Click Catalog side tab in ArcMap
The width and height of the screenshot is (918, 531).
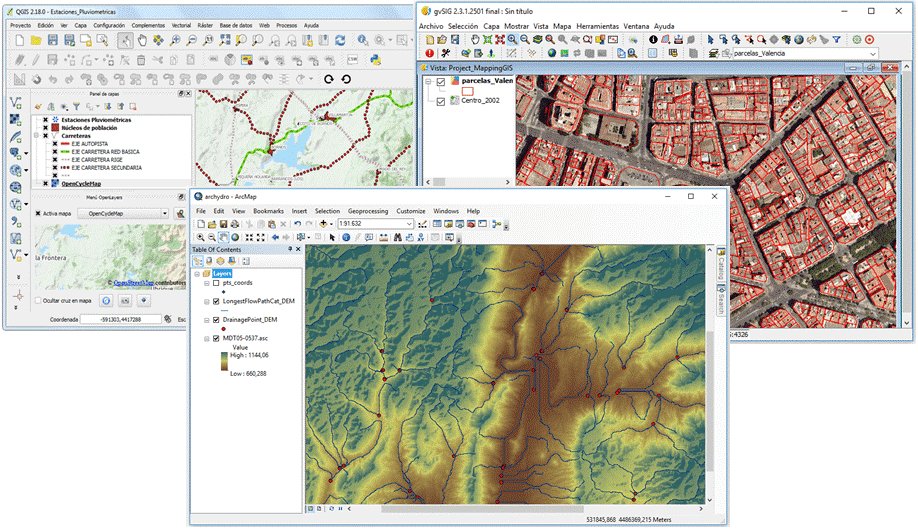point(721,265)
